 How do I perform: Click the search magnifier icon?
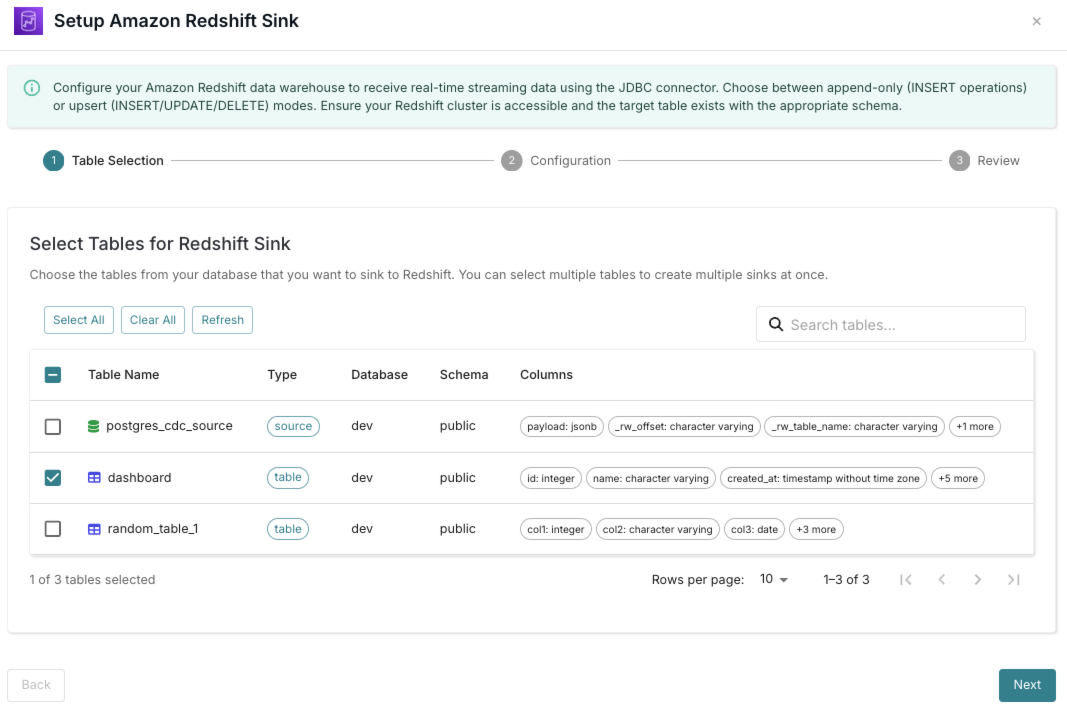(776, 325)
